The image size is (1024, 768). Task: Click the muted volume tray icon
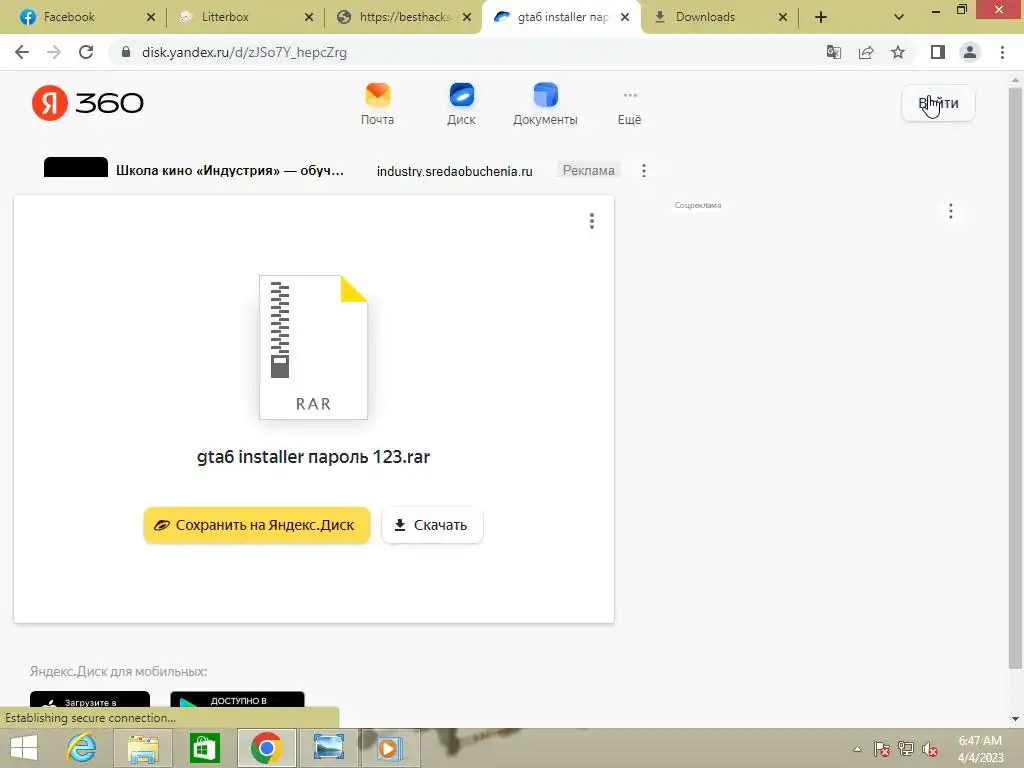(x=930, y=749)
